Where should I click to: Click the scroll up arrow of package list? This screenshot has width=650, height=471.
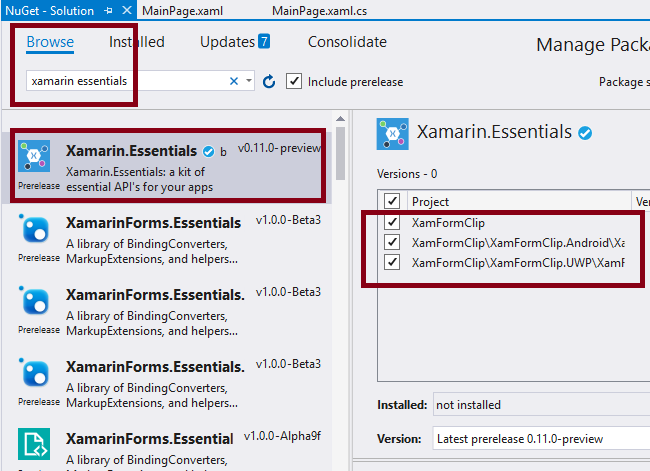(340, 119)
